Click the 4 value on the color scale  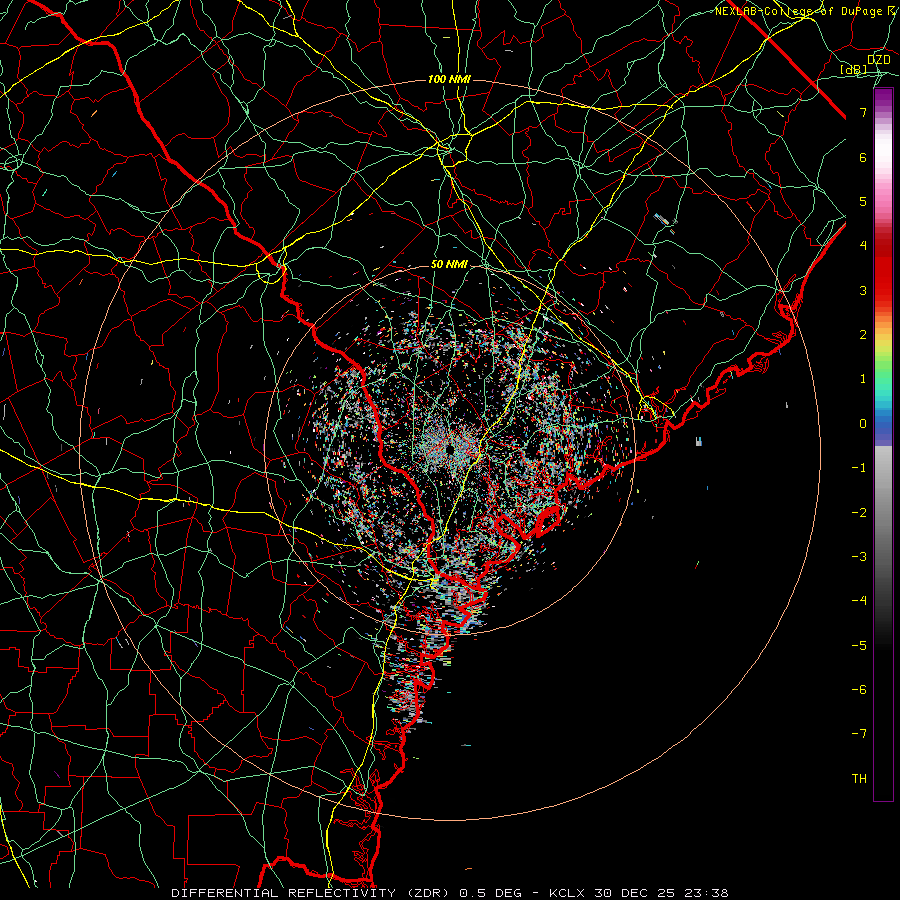click(863, 246)
